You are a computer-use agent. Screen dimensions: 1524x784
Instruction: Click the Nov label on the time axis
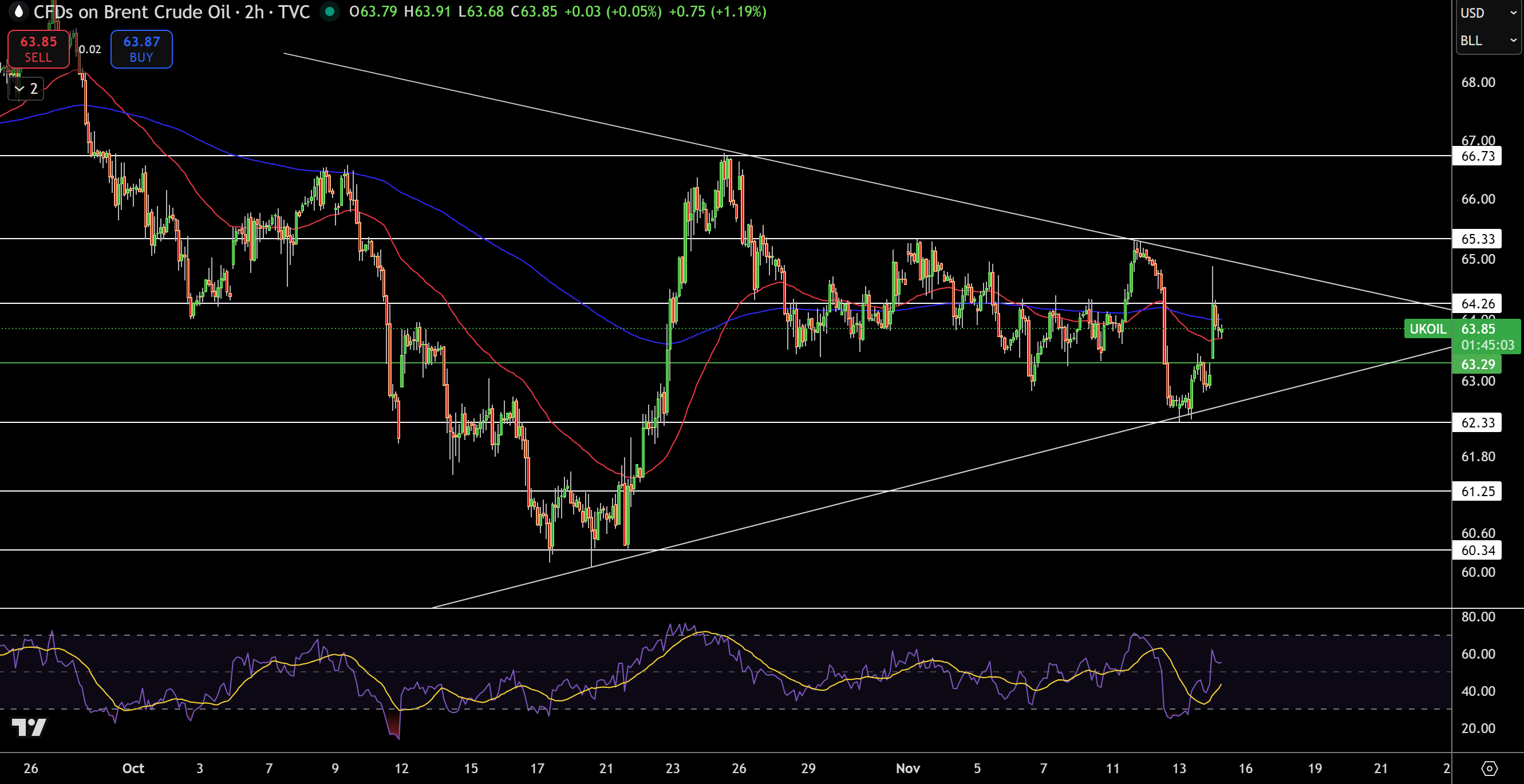coord(907,769)
